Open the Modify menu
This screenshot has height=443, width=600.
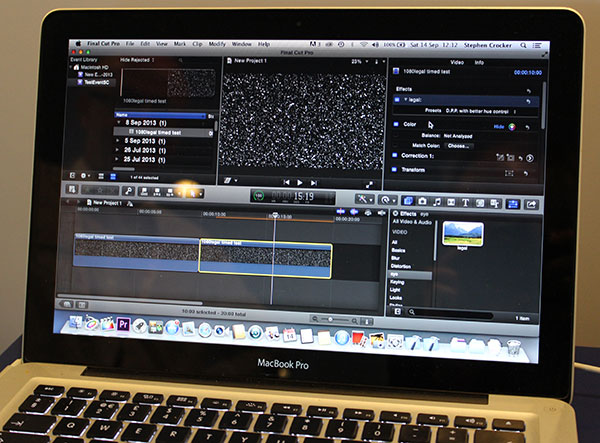[x=217, y=44]
